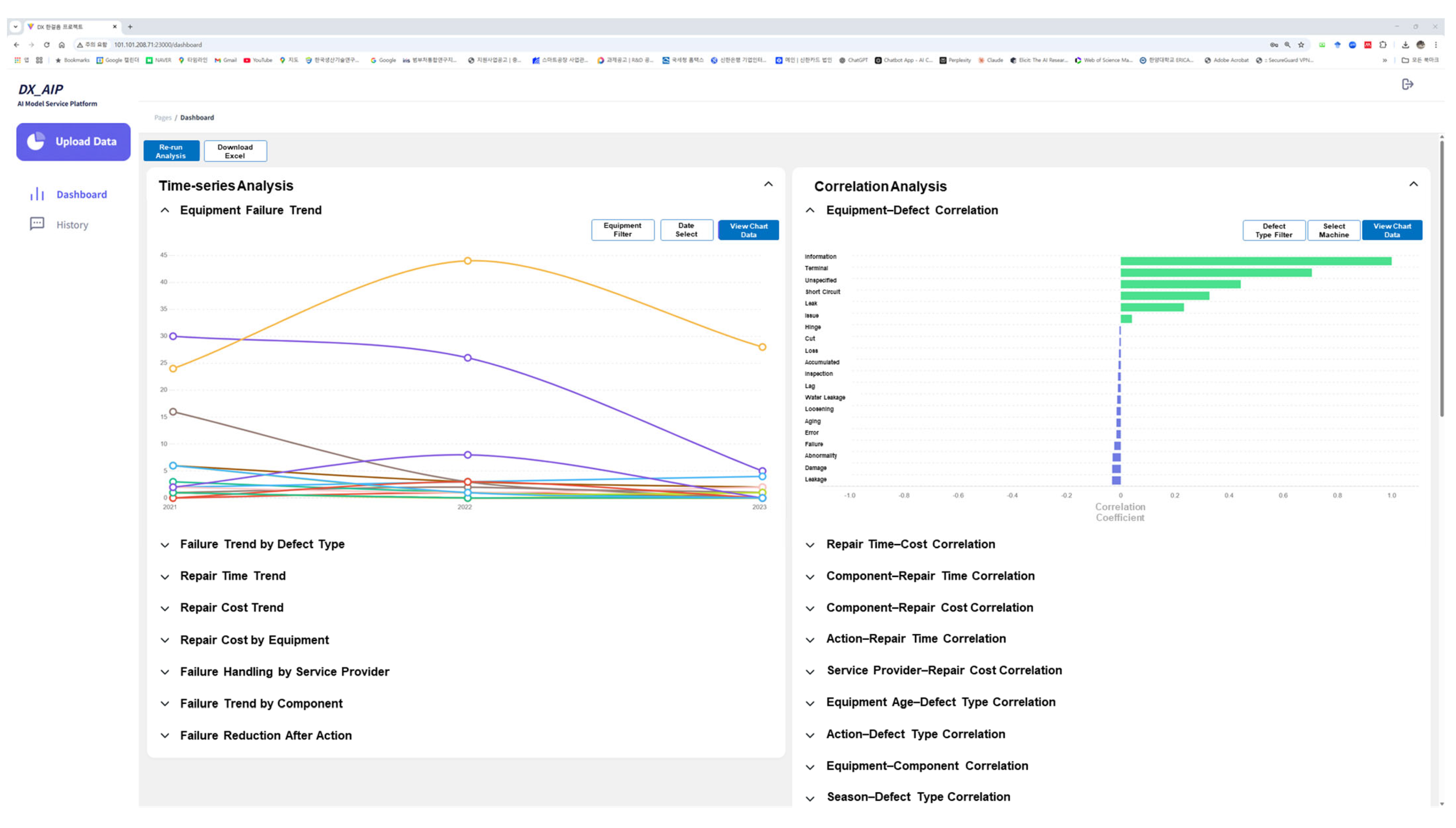The height and width of the screenshot is (828, 1456).
Task: Click View Chart Data for failure trend
Action: coord(748,230)
